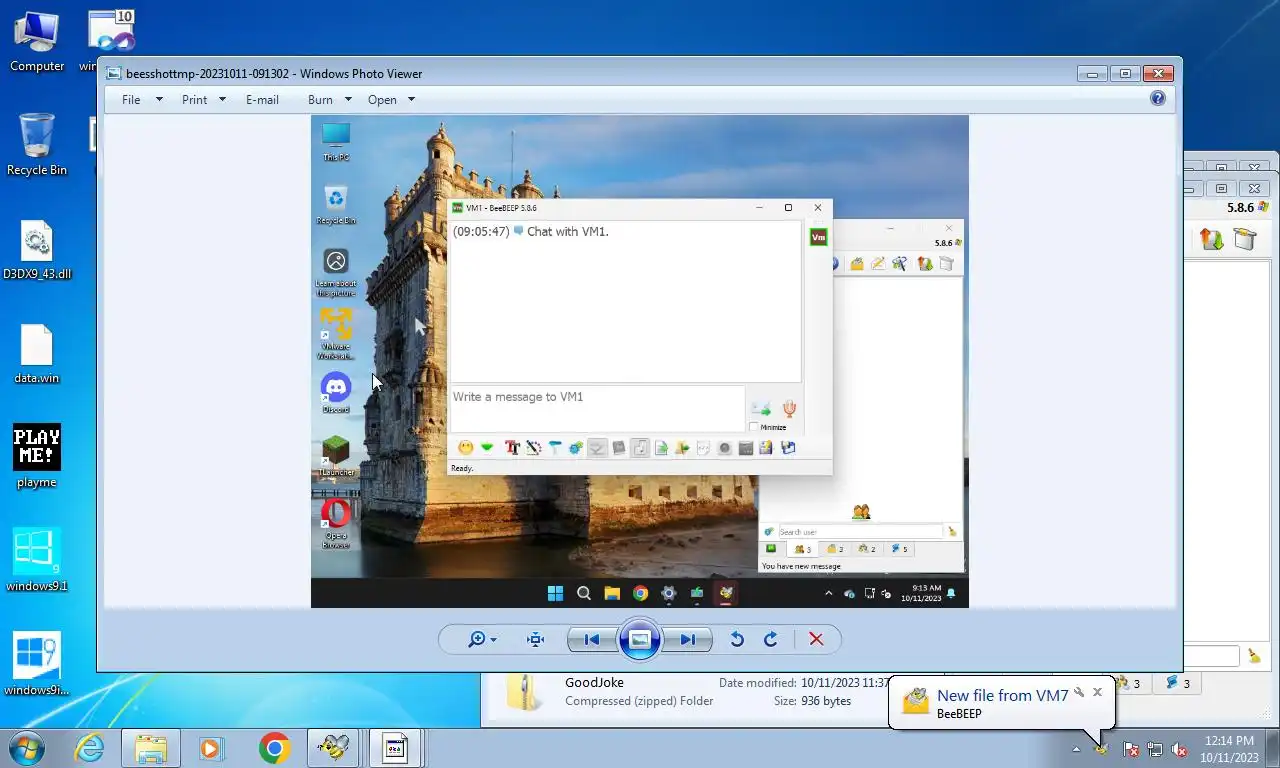Rotate the picture counterclockwise
The width and height of the screenshot is (1280, 768).
click(x=737, y=639)
